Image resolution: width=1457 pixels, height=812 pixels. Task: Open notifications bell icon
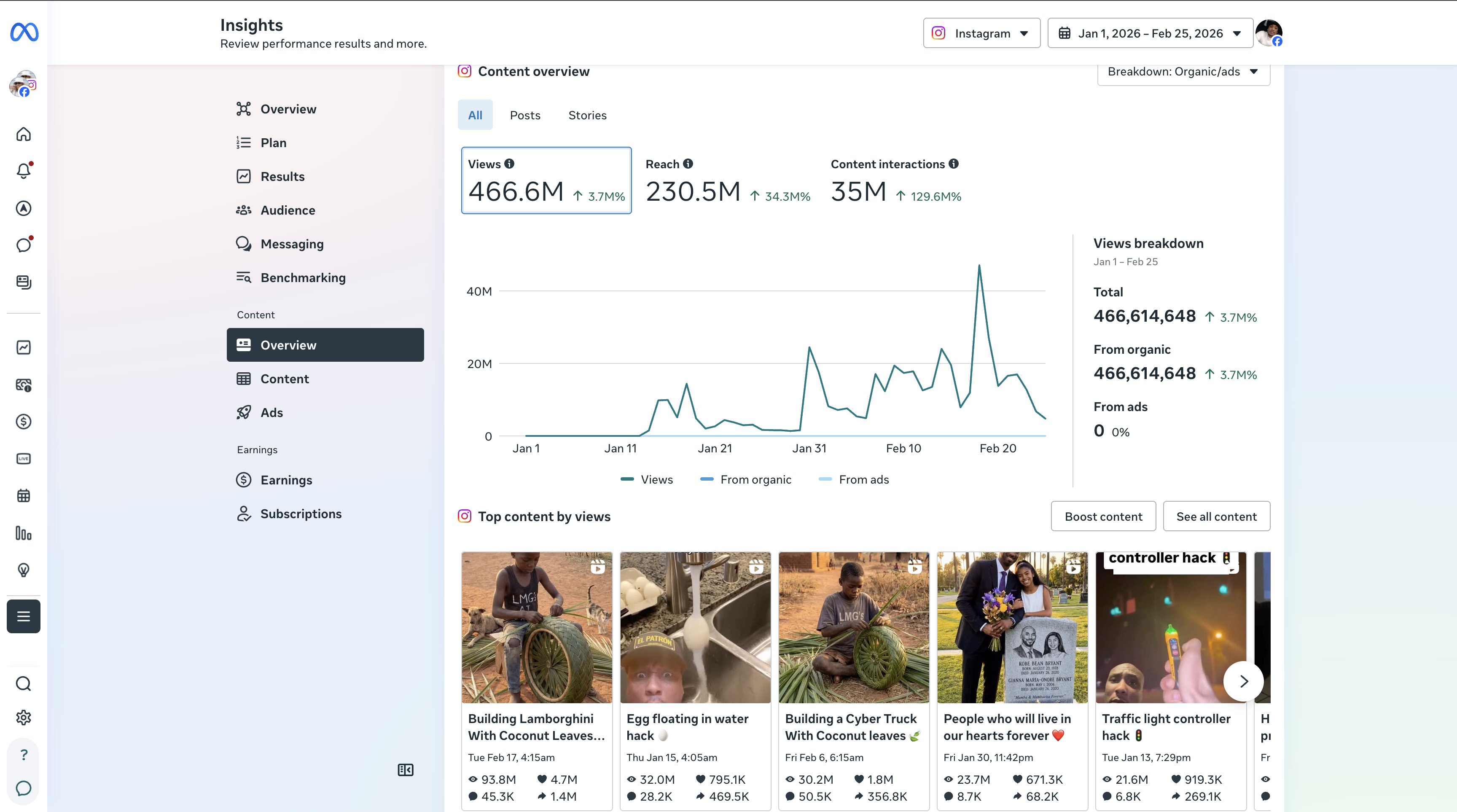pyautogui.click(x=24, y=171)
